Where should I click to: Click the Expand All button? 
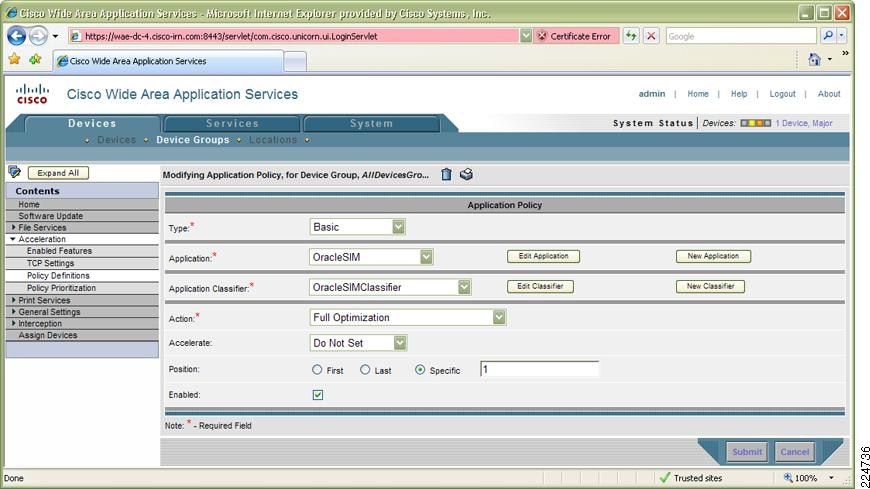pos(58,173)
